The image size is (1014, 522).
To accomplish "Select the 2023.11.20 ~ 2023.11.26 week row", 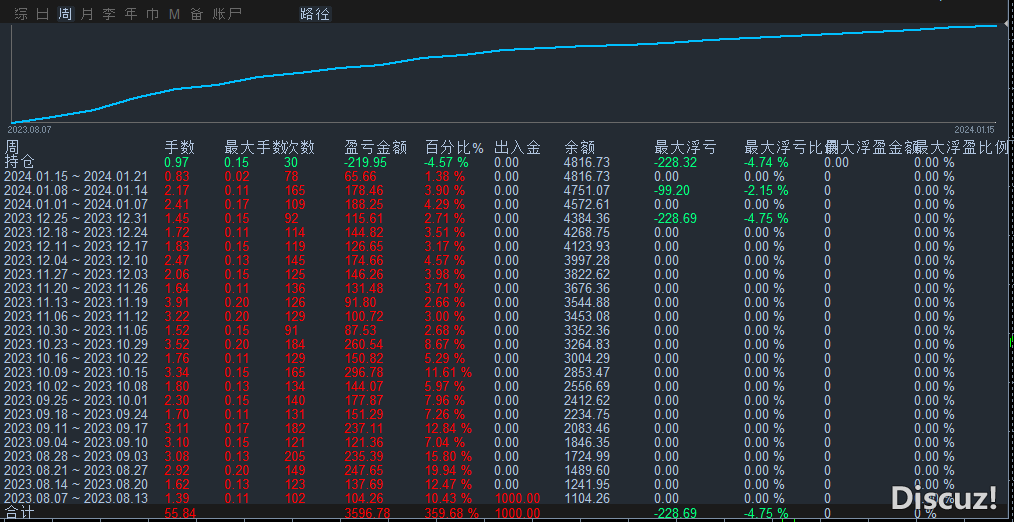I will [76, 288].
